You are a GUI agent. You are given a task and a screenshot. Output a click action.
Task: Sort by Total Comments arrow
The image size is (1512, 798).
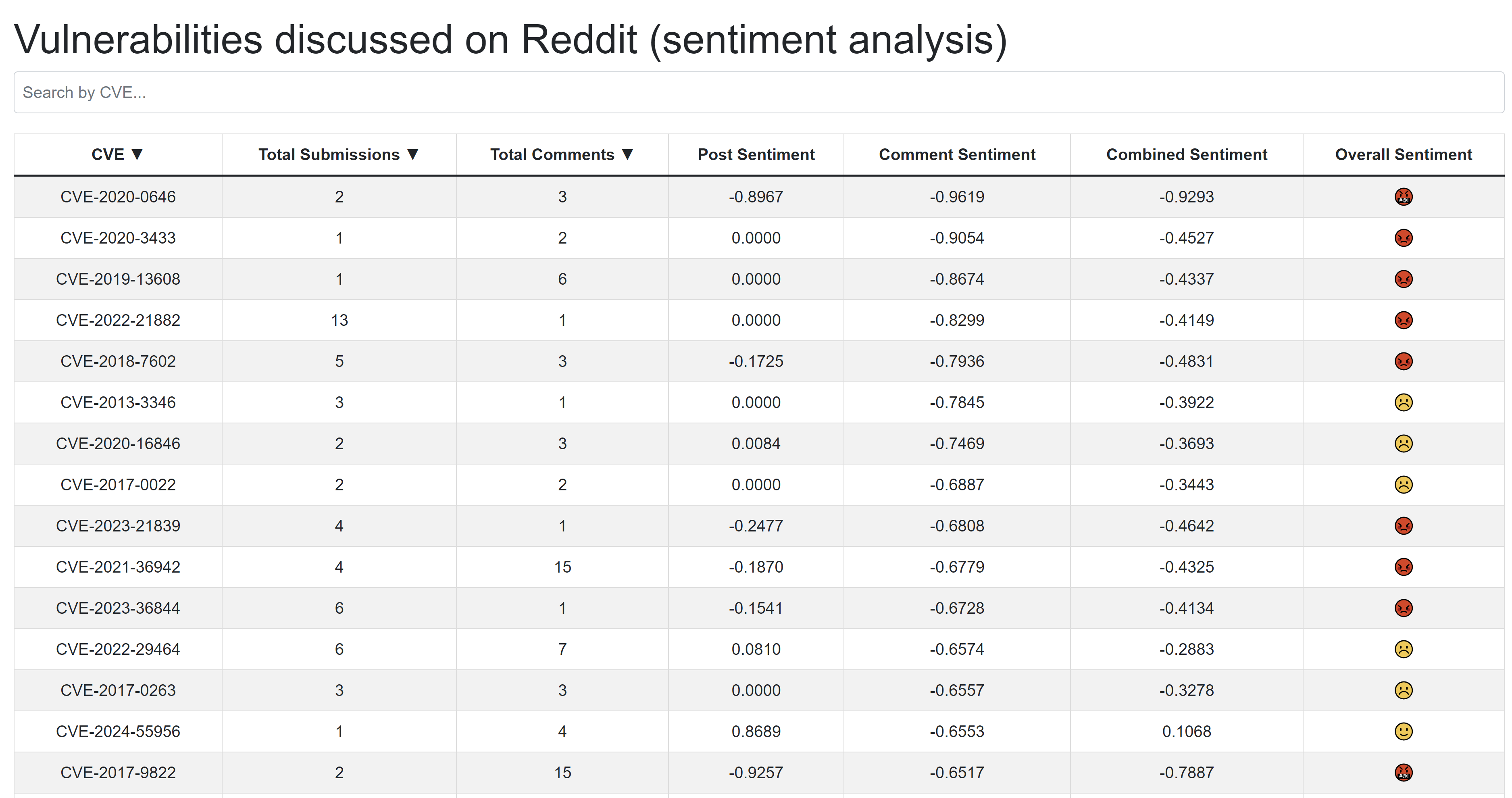627,154
